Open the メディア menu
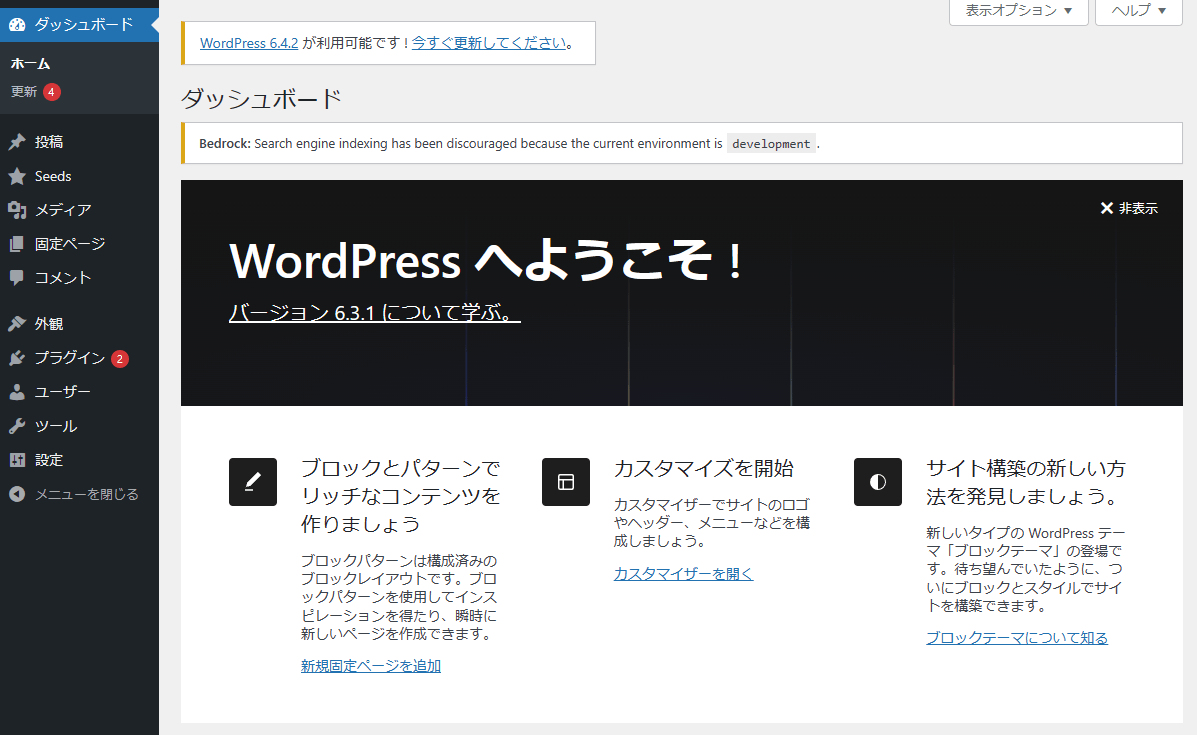Screen dimensions: 1197x735 79,210
